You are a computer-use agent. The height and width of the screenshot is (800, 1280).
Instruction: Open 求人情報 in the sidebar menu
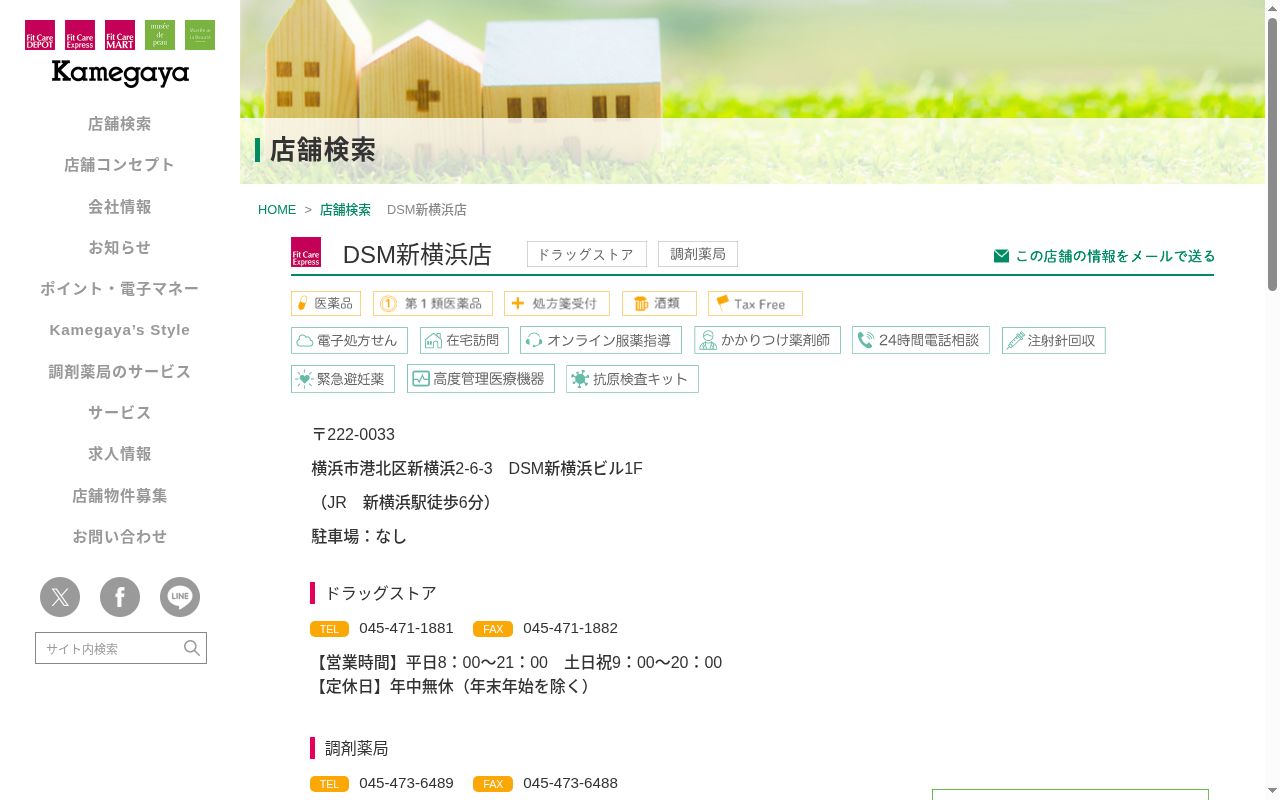(120, 454)
